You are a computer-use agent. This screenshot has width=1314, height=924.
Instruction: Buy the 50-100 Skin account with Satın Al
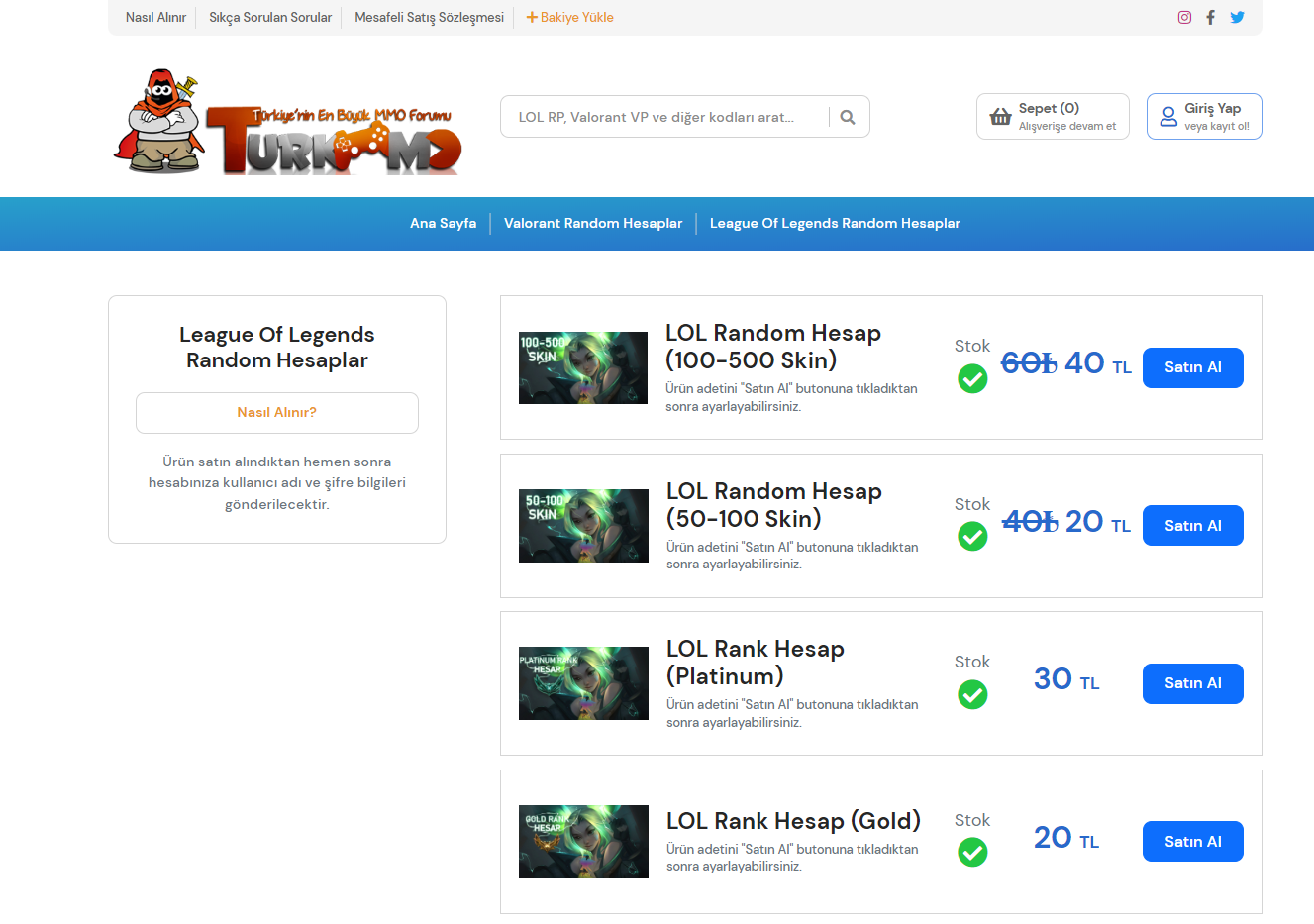[1192, 525]
